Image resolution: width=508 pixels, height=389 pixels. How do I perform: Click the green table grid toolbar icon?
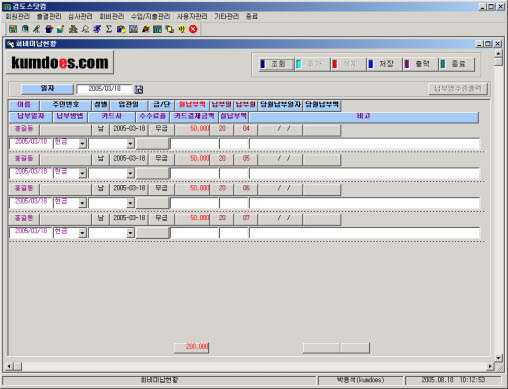point(157,29)
